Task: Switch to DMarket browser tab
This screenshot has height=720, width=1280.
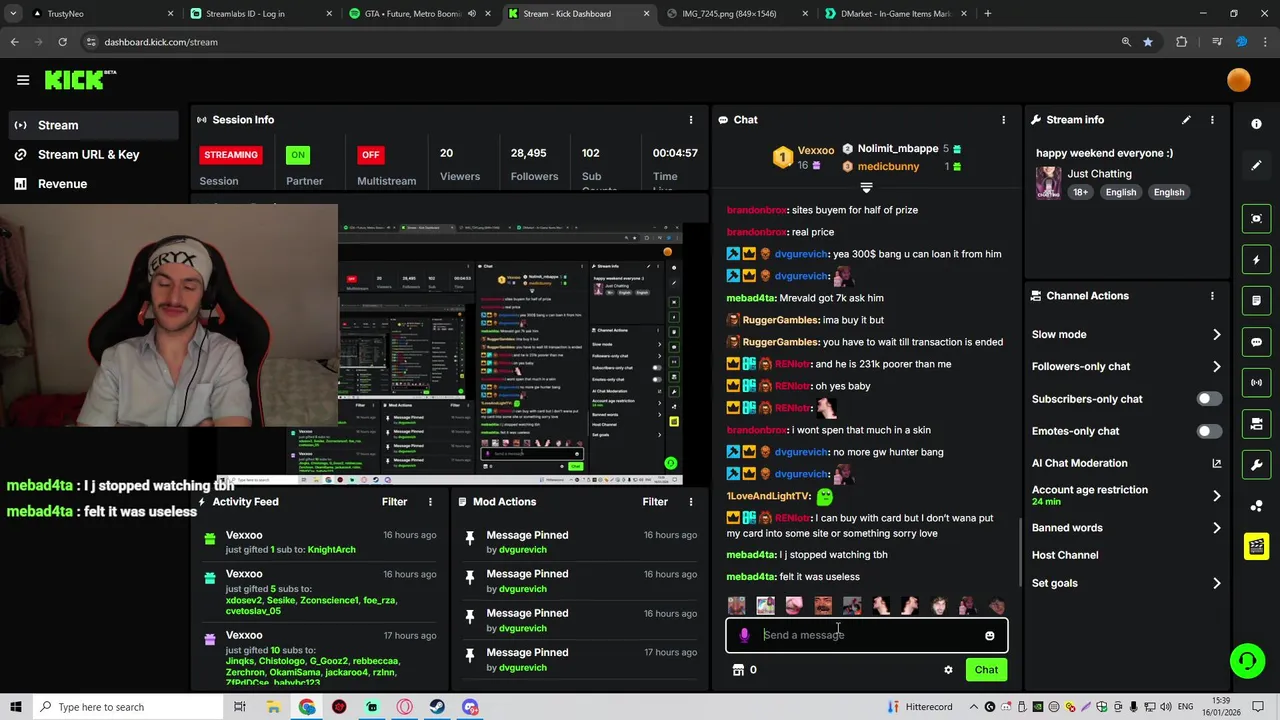Action: (x=895, y=14)
